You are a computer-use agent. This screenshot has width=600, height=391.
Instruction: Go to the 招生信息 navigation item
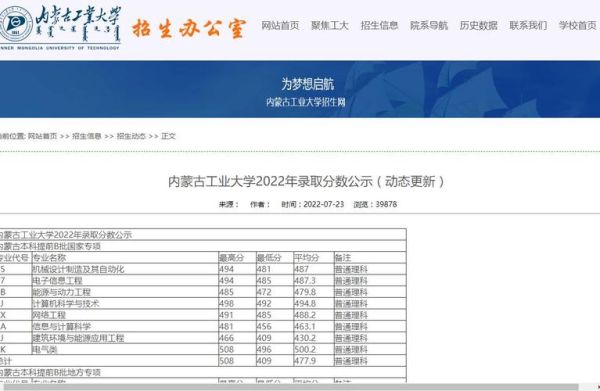click(379, 26)
